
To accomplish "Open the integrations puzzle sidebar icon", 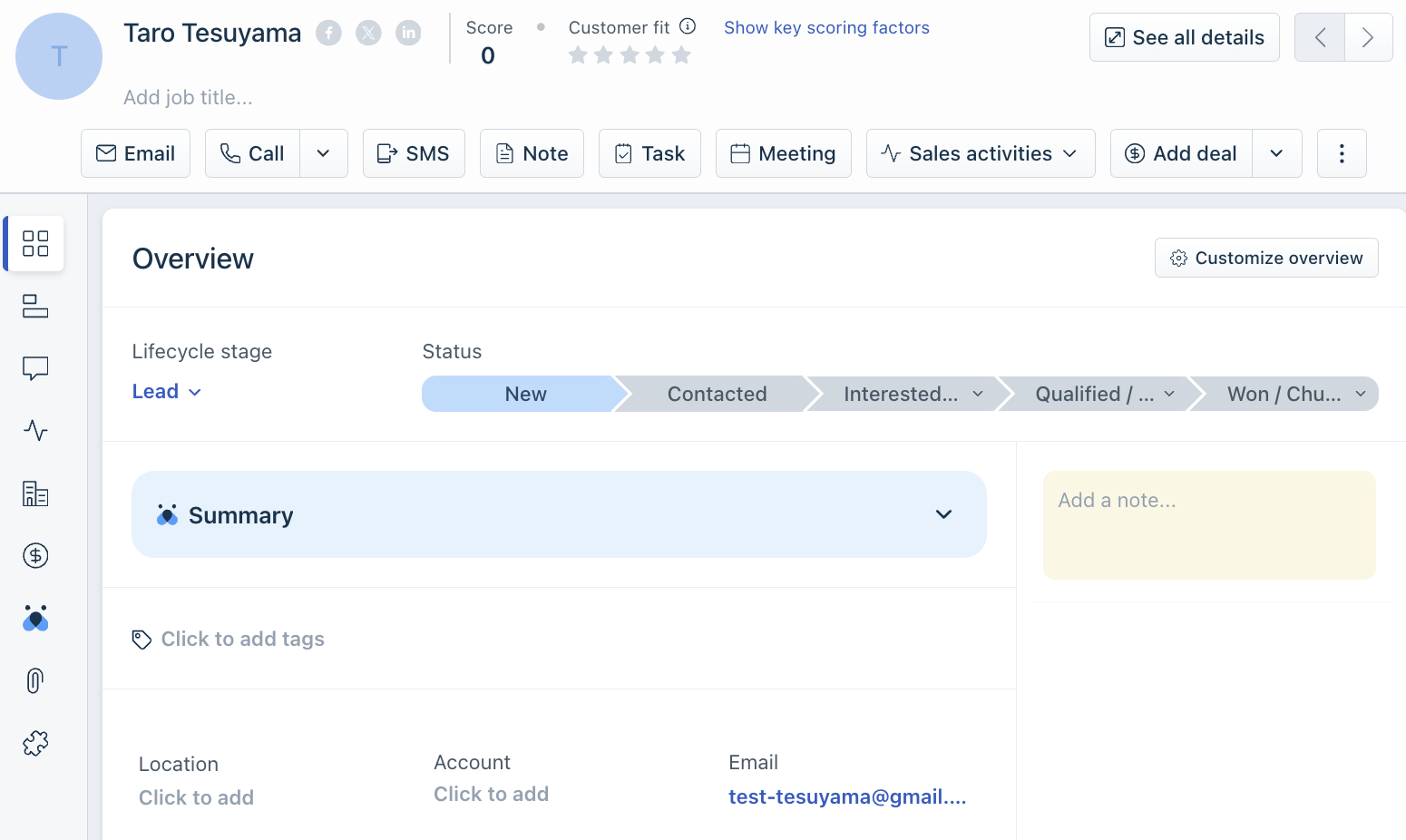I will coord(35,744).
